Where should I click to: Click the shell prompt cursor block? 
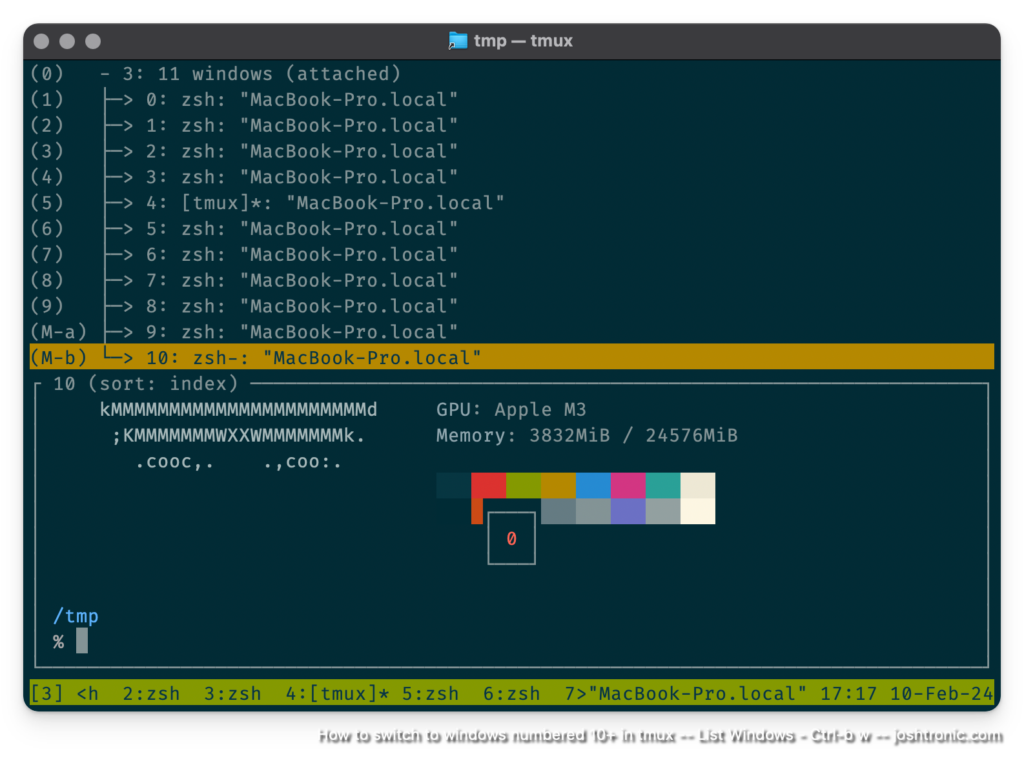82,641
